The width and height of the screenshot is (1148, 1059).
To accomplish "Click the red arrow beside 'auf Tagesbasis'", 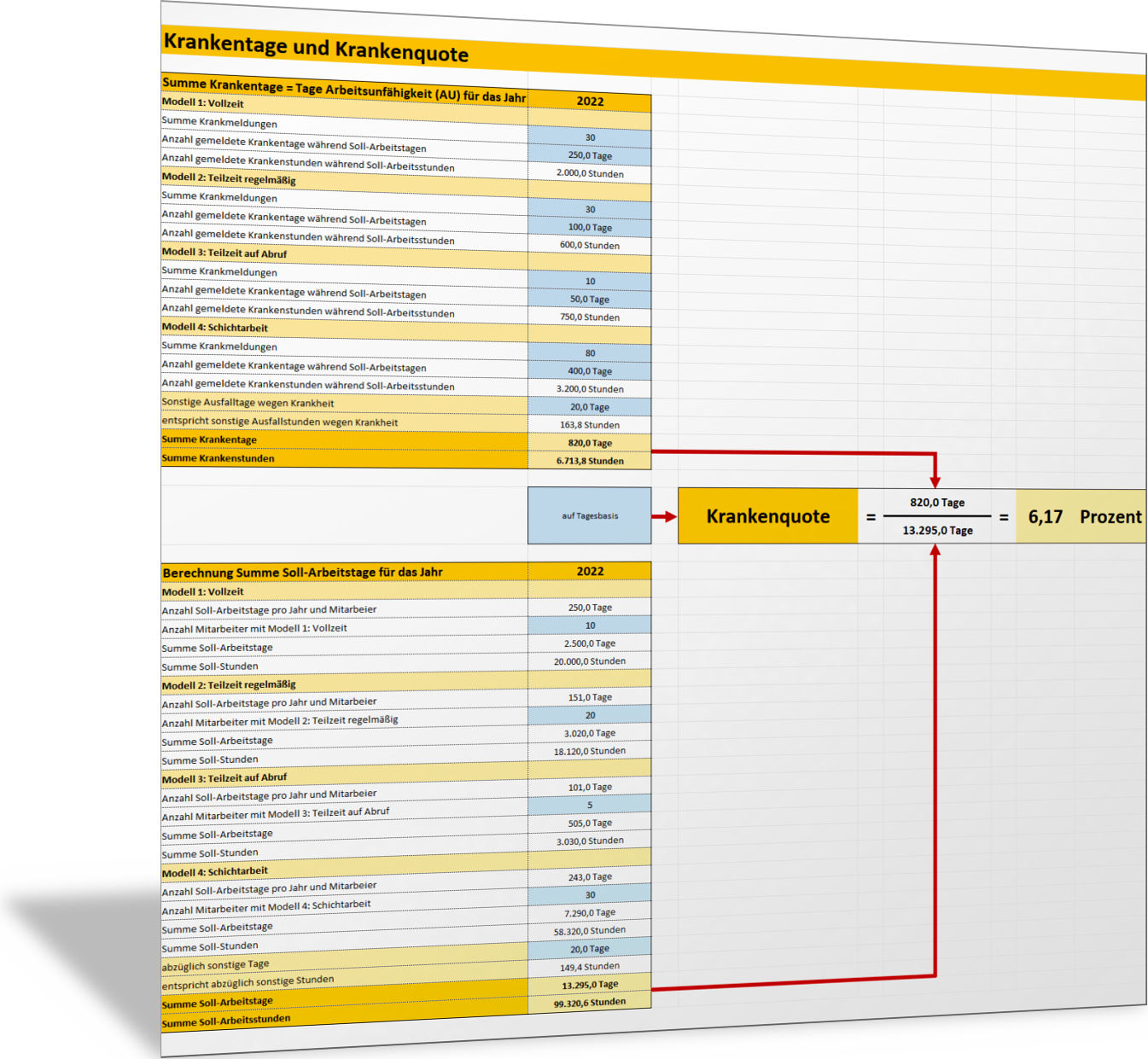I will [x=664, y=516].
